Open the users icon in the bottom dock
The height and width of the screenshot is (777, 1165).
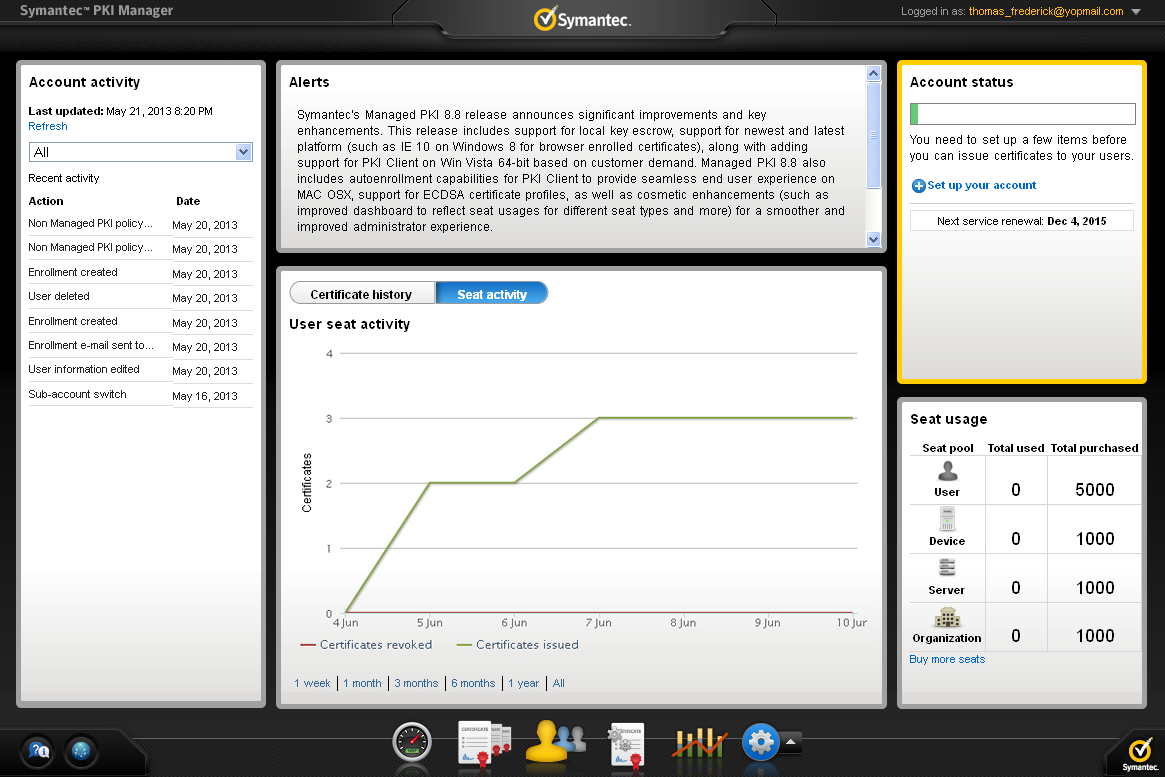click(x=555, y=741)
